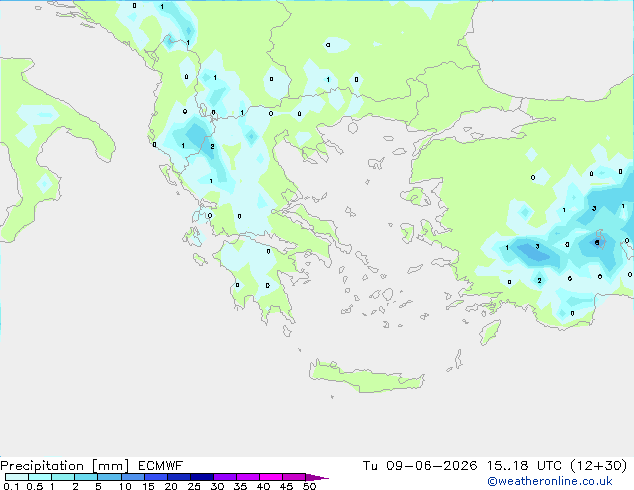Screen dimensions: 634x490
Task: Click the date 'Tu 09-06-2026' text
Action: [x=420, y=466]
